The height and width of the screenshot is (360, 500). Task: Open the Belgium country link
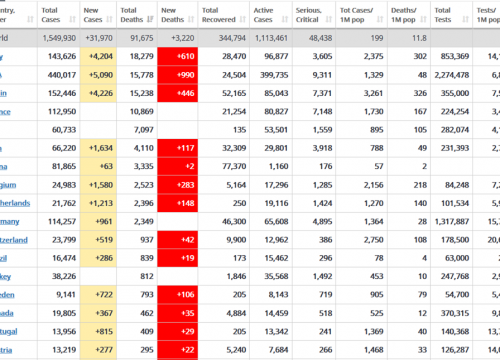[x=8, y=185]
